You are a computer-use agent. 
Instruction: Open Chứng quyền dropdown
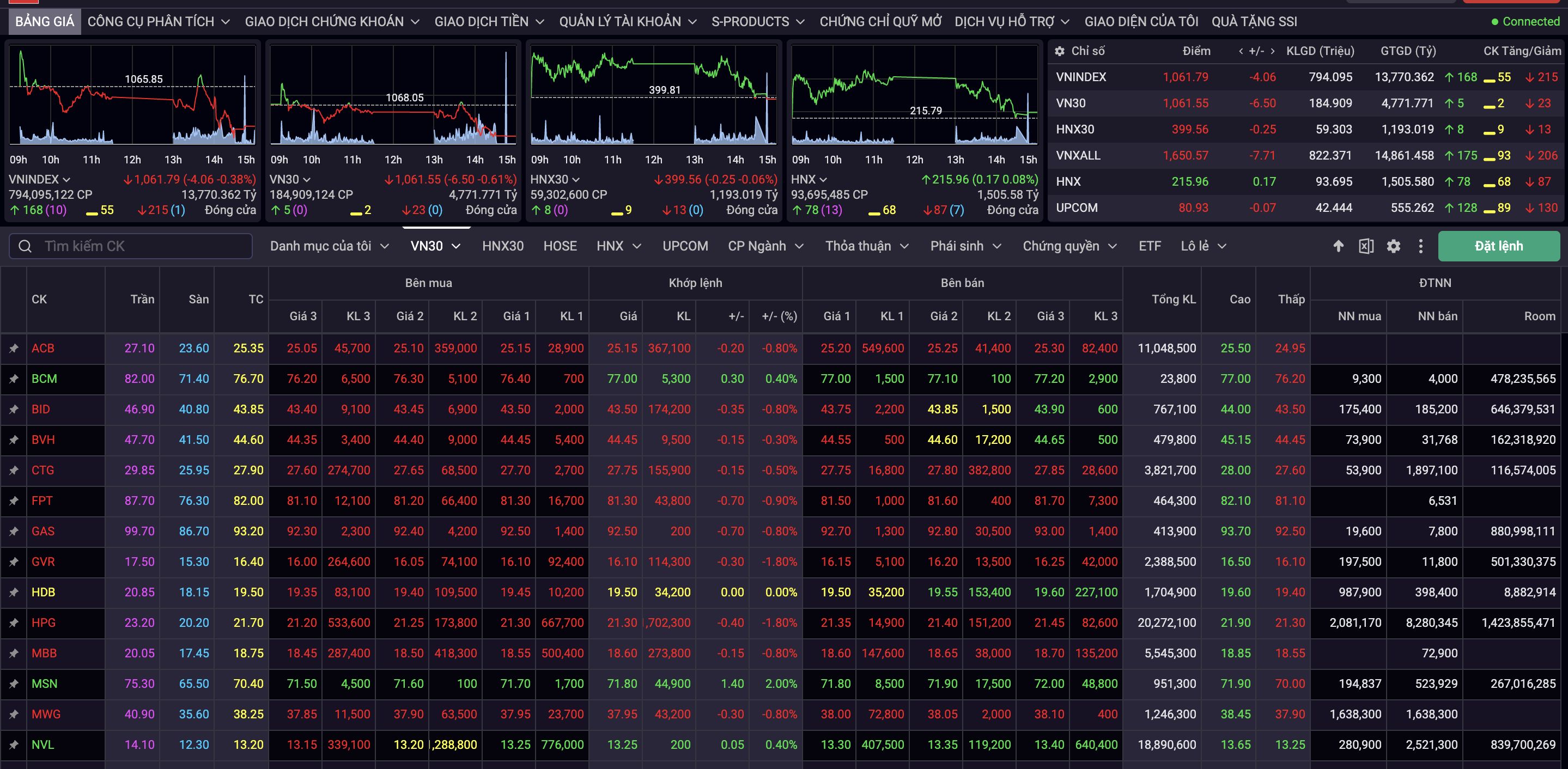[x=1069, y=246]
